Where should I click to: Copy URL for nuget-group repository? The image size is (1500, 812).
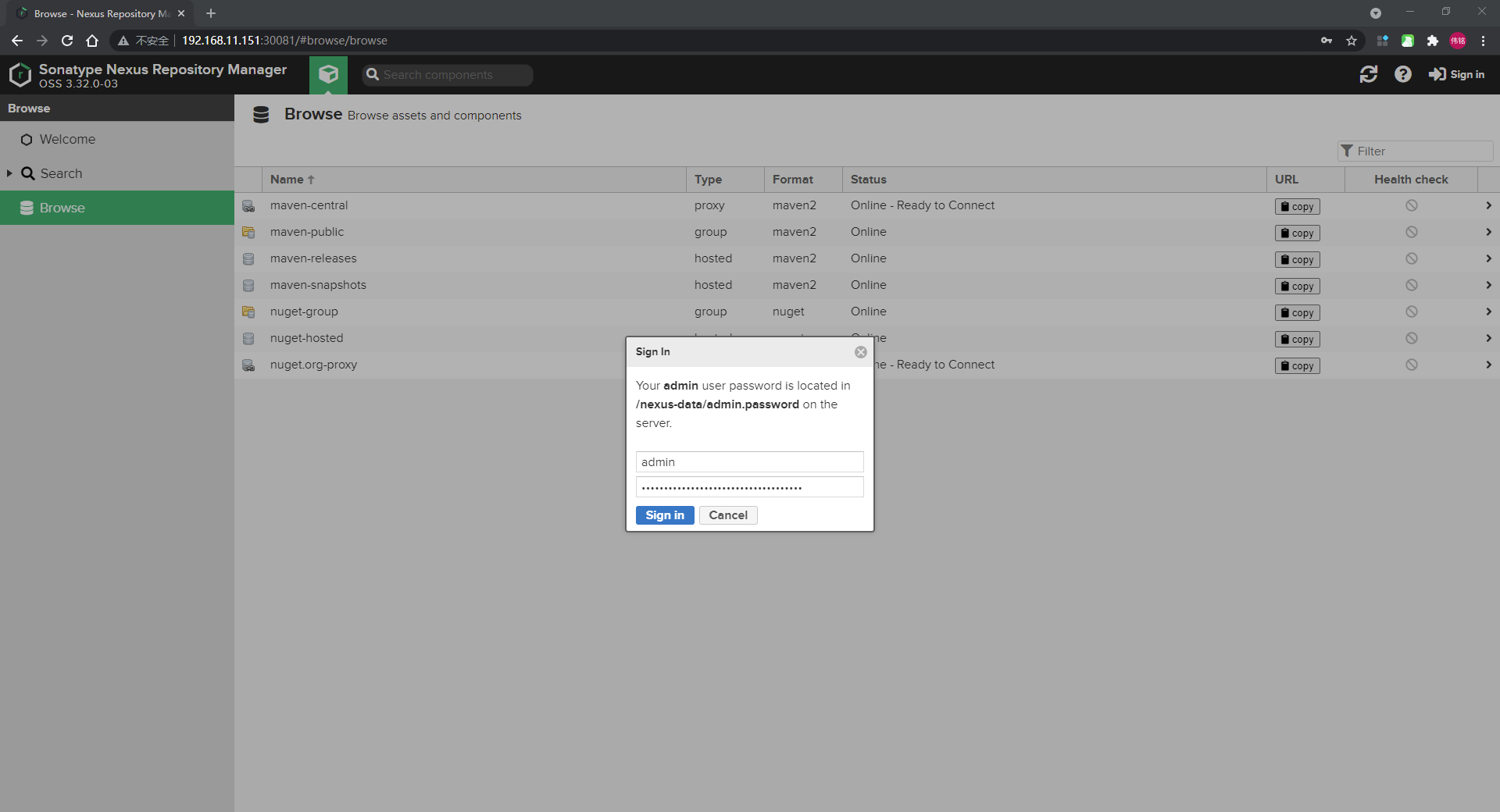(x=1297, y=312)
